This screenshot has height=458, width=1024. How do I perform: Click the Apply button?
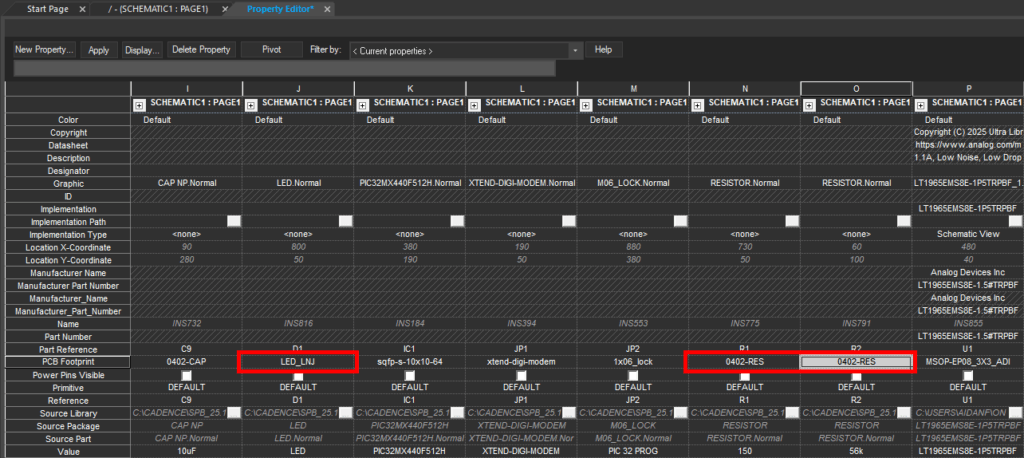[99, 50]
